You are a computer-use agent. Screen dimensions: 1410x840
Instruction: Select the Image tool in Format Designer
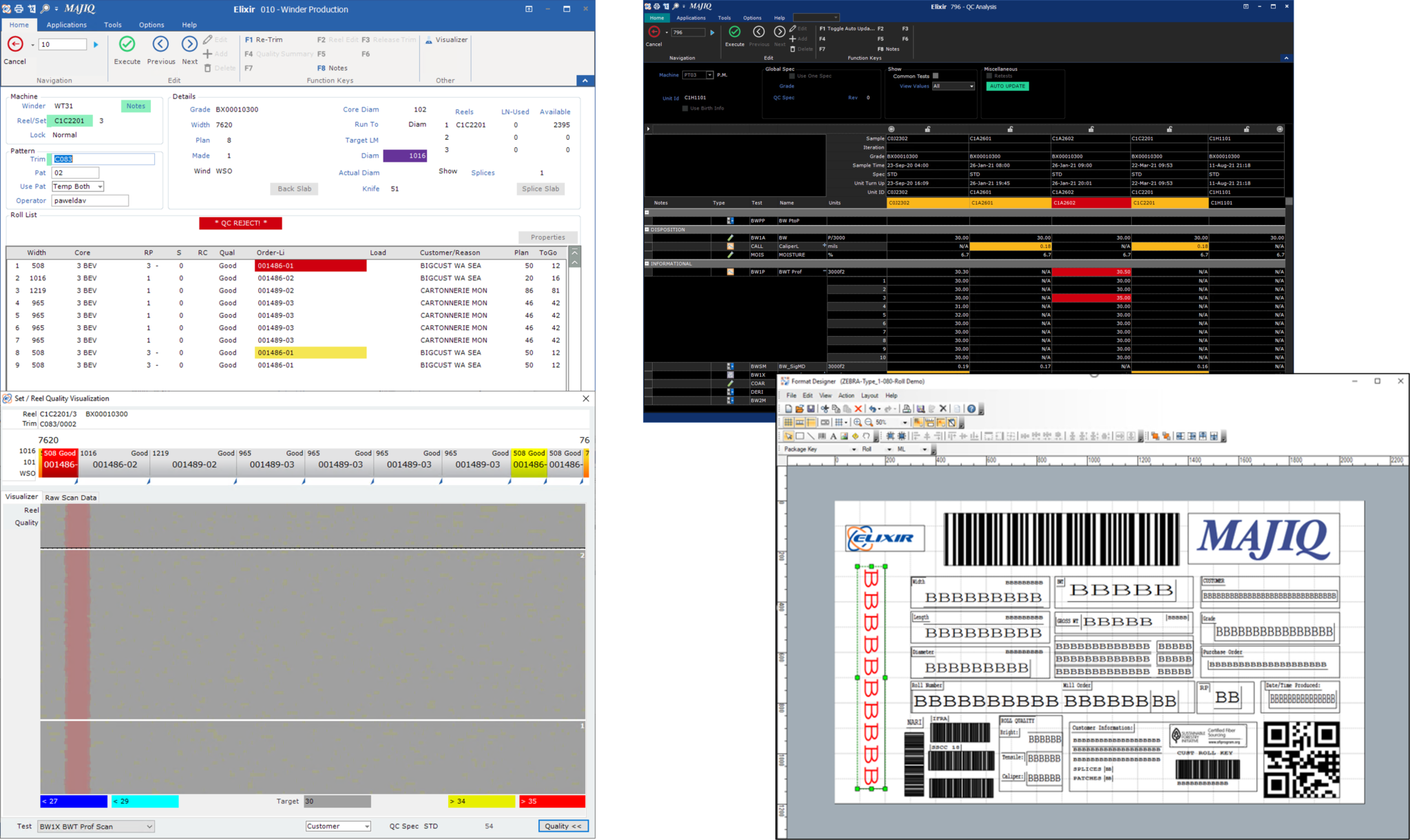844,437
